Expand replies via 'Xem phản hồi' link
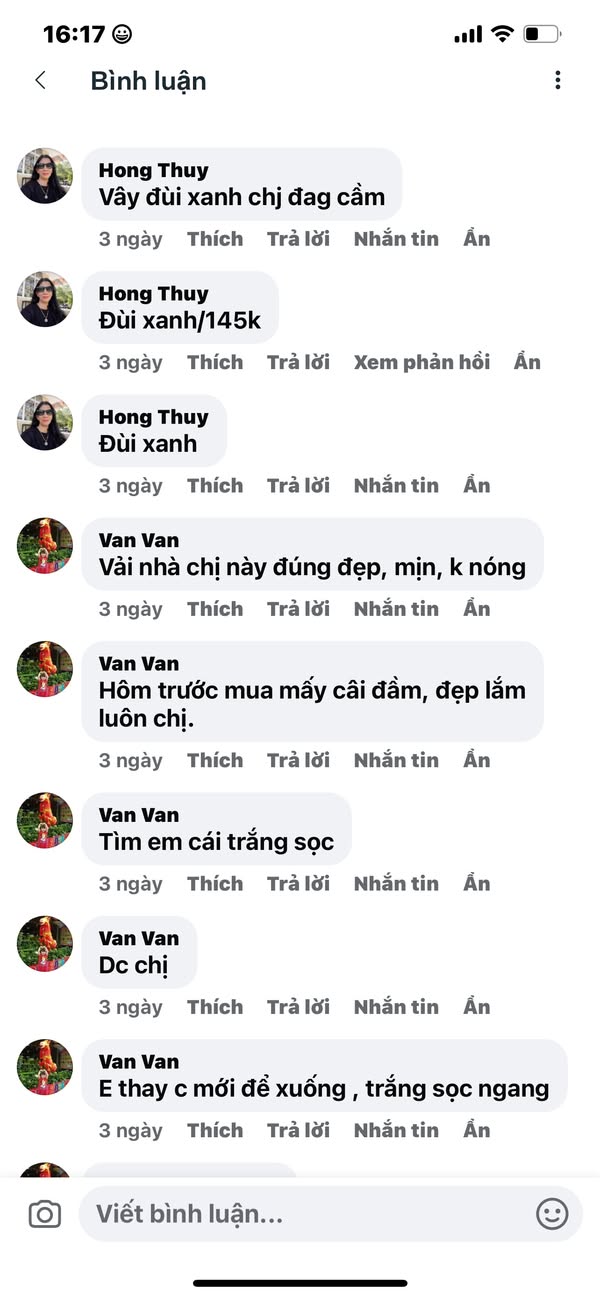The image size is (600, 1298). pyautogui.click(x=422, y=362)
